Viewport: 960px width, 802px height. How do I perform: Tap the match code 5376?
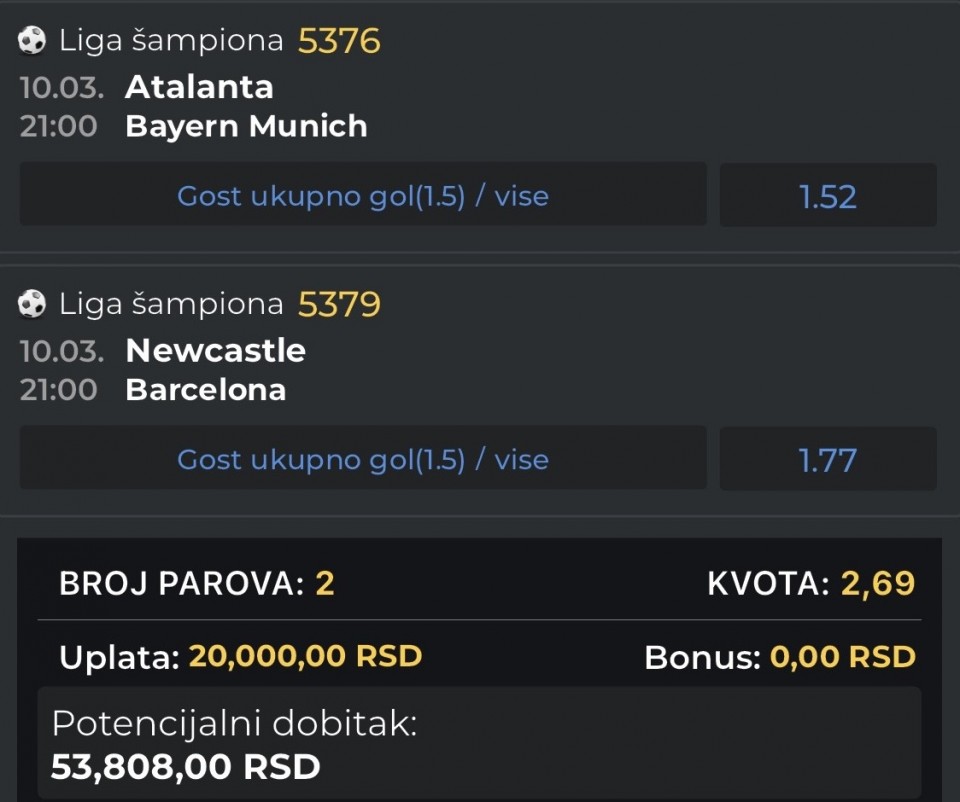[x=339, y=41]
